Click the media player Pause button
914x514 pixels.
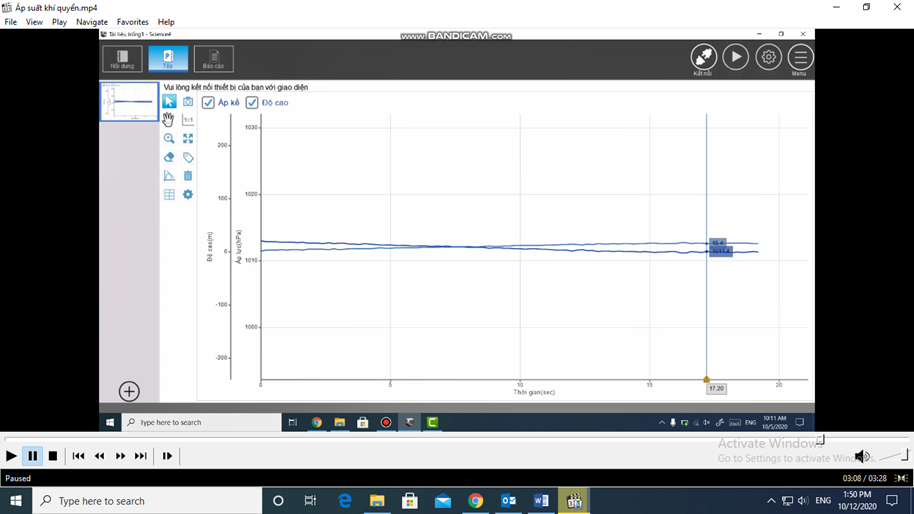33,456
